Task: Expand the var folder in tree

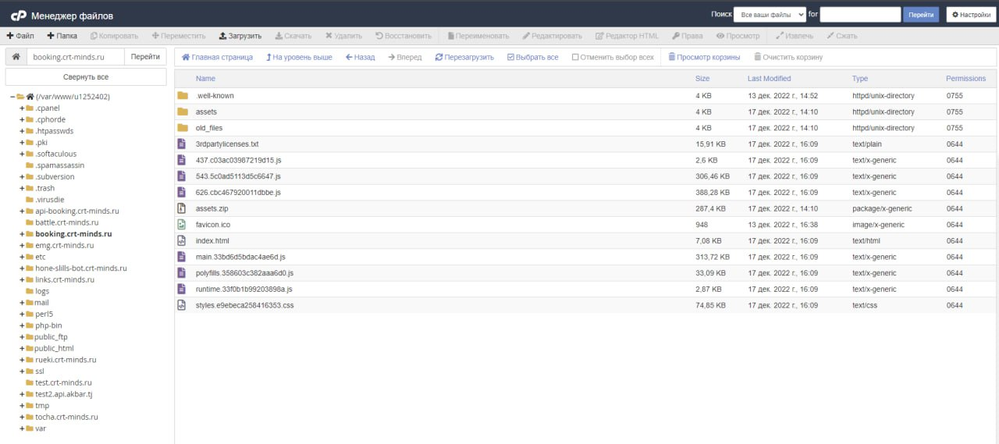Action: (22, 428)
